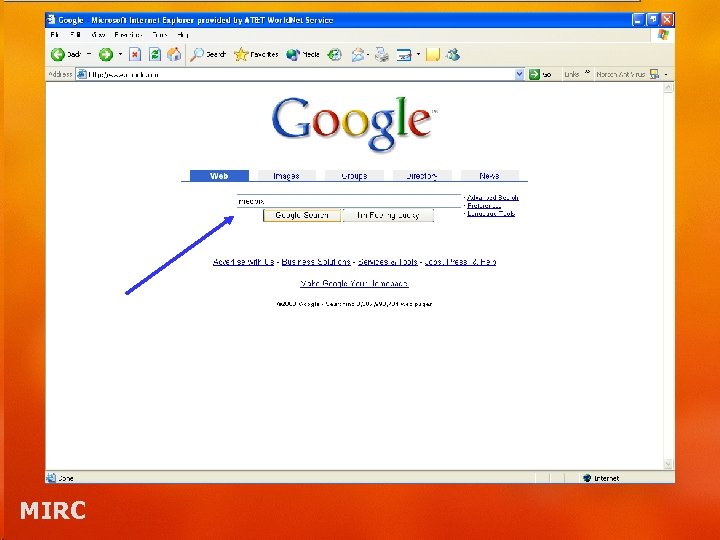Select the Google Web tab
The image size is (720, 540).
(x=219, y=176)
